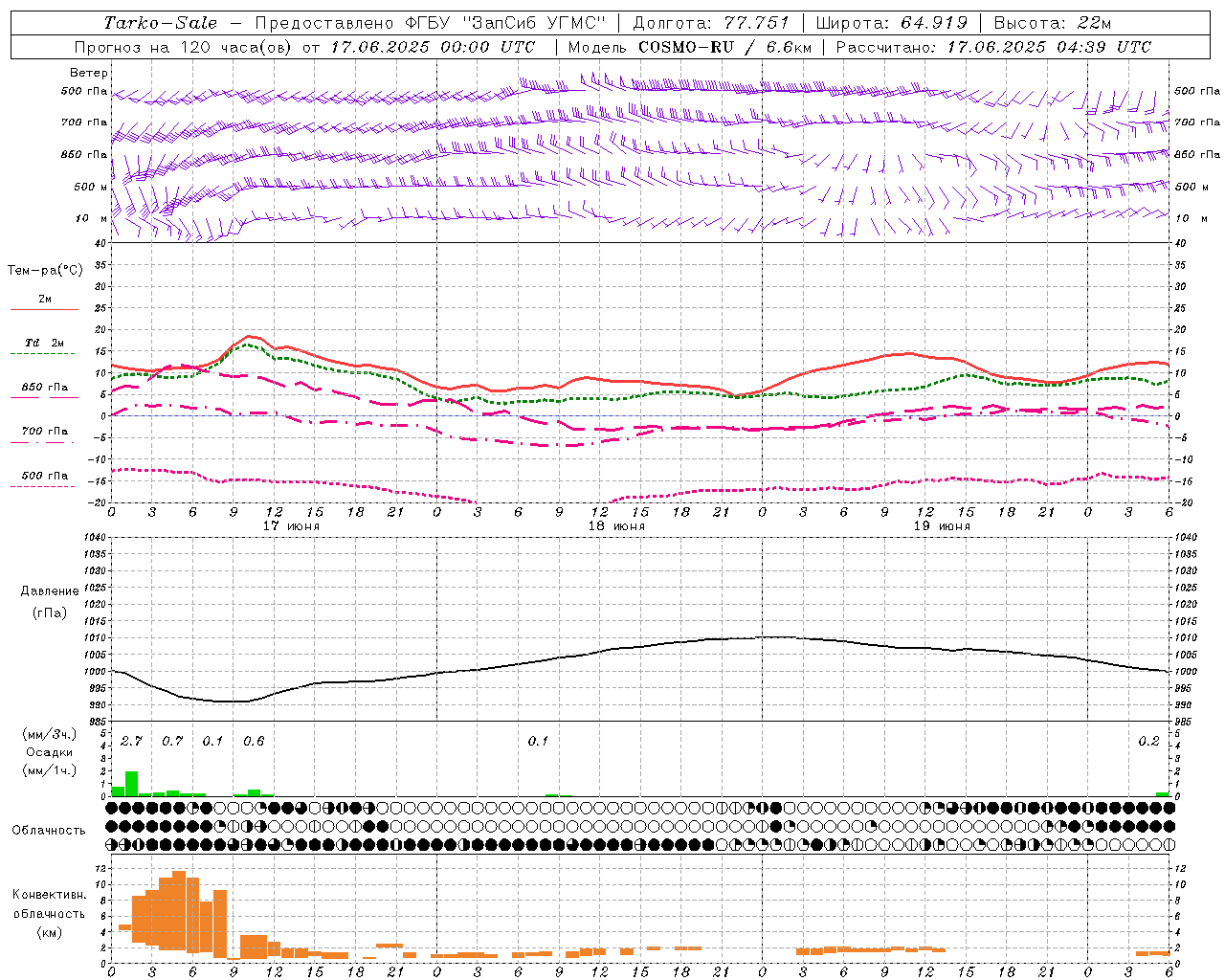Click the Ветер wind panel label
This screenshot has height=980, width=1225.
(x=89, y=73)
